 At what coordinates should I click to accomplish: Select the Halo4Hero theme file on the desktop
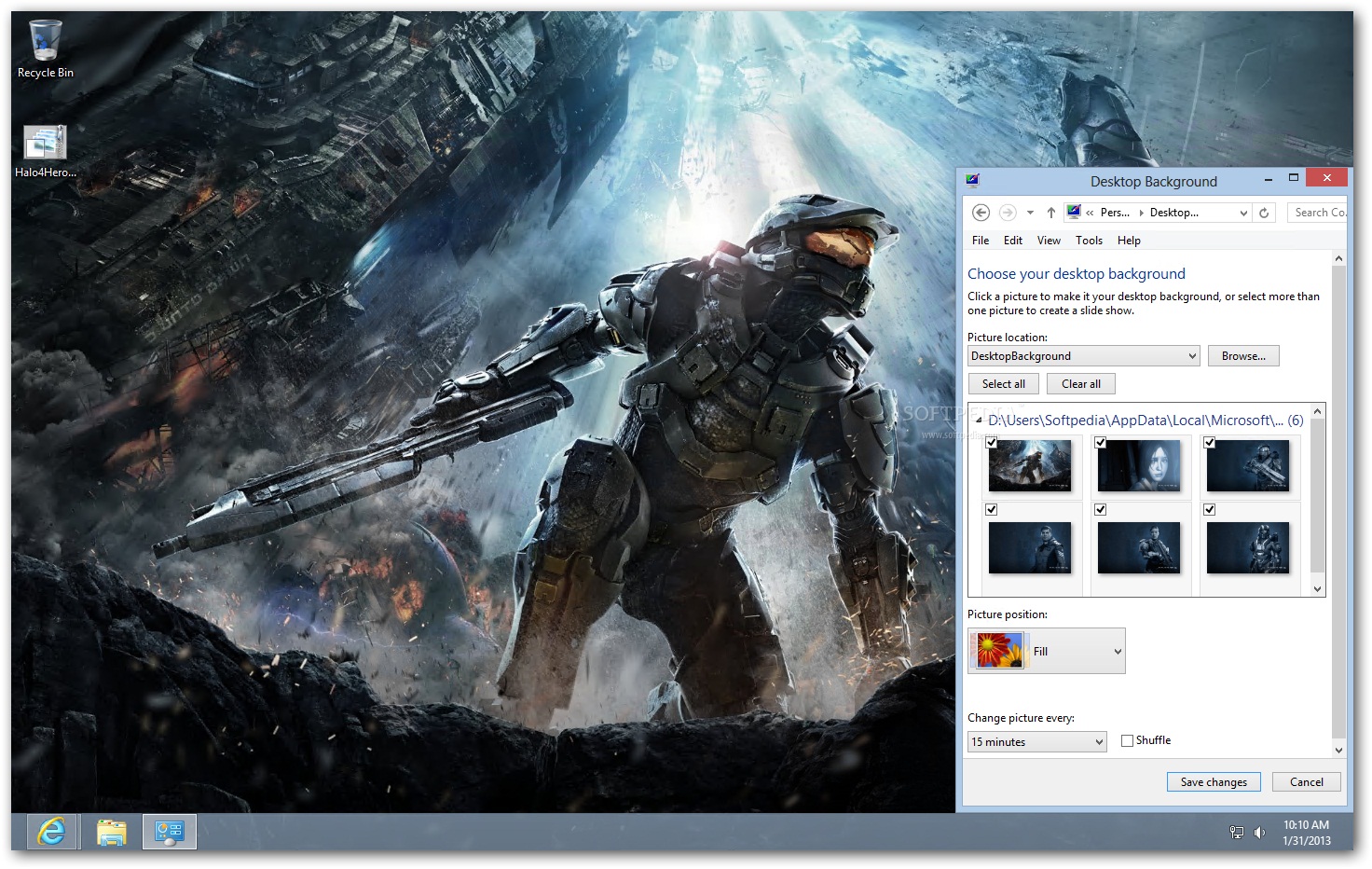pos(45,151)
